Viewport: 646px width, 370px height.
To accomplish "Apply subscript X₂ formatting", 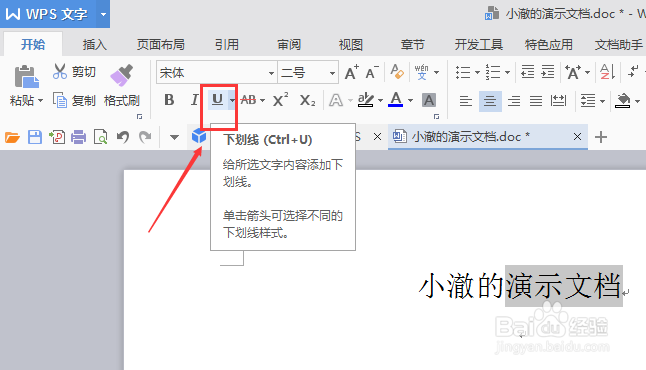I will coord(307,100).
